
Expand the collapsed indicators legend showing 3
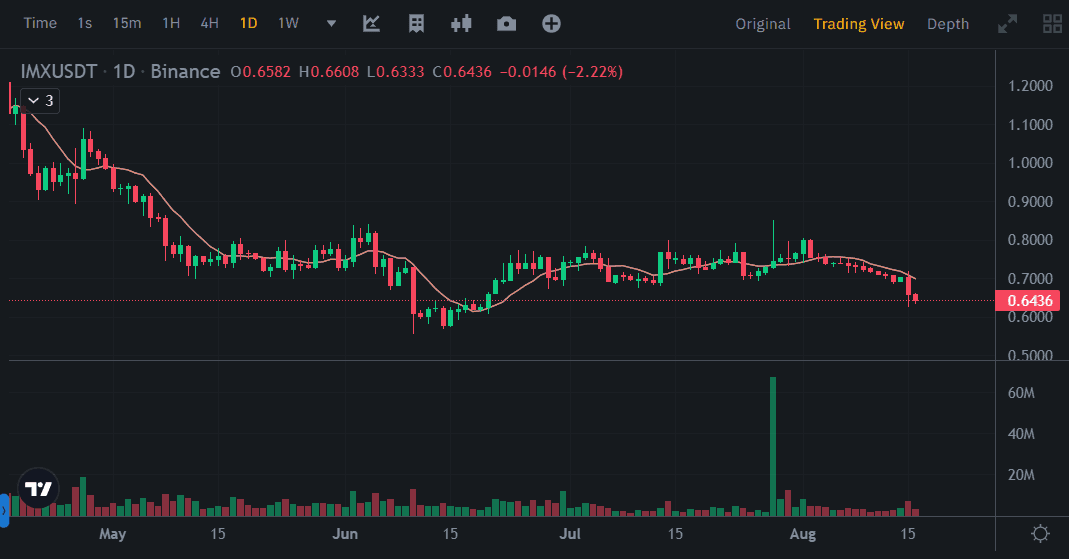click(x=41, y=101)
